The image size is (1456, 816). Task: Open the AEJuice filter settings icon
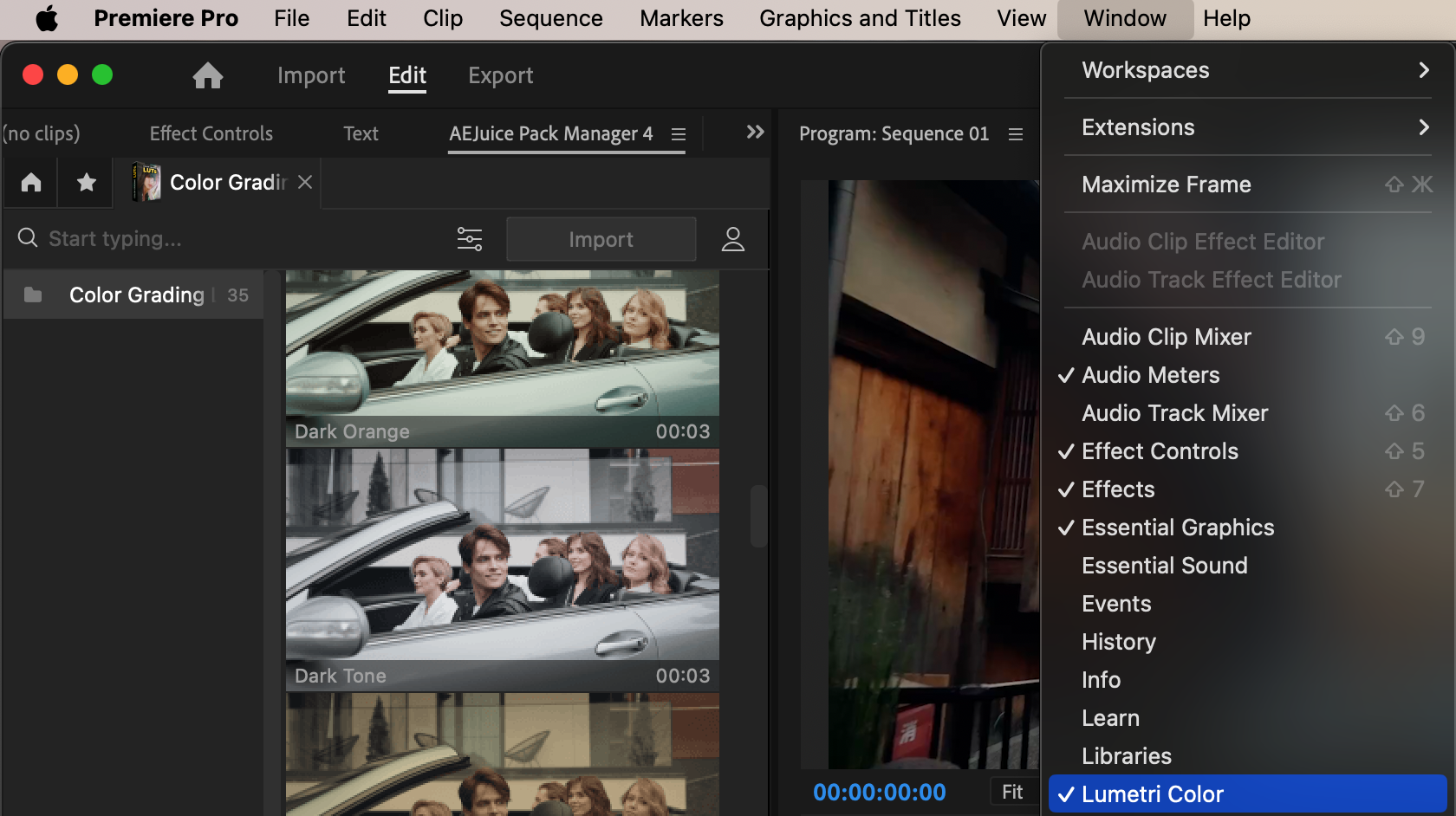pos(470,239)
